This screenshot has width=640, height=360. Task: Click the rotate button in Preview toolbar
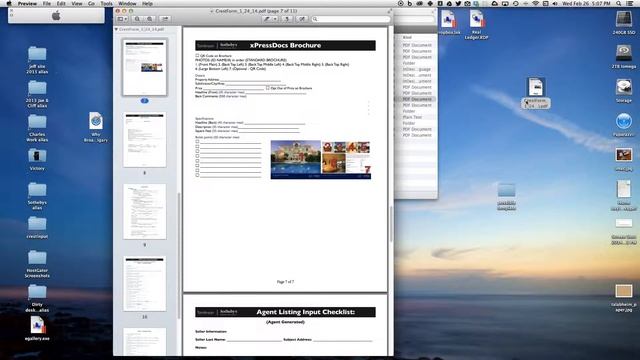287,19
